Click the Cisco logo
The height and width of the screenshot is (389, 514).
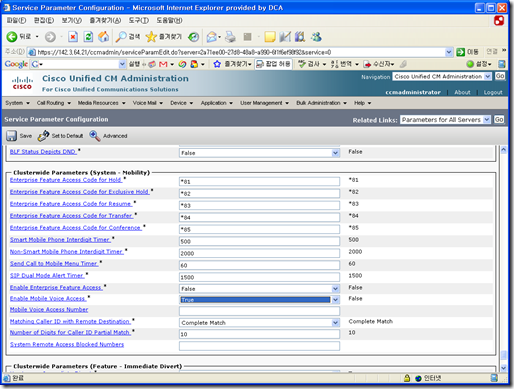[x=22, y=83]
